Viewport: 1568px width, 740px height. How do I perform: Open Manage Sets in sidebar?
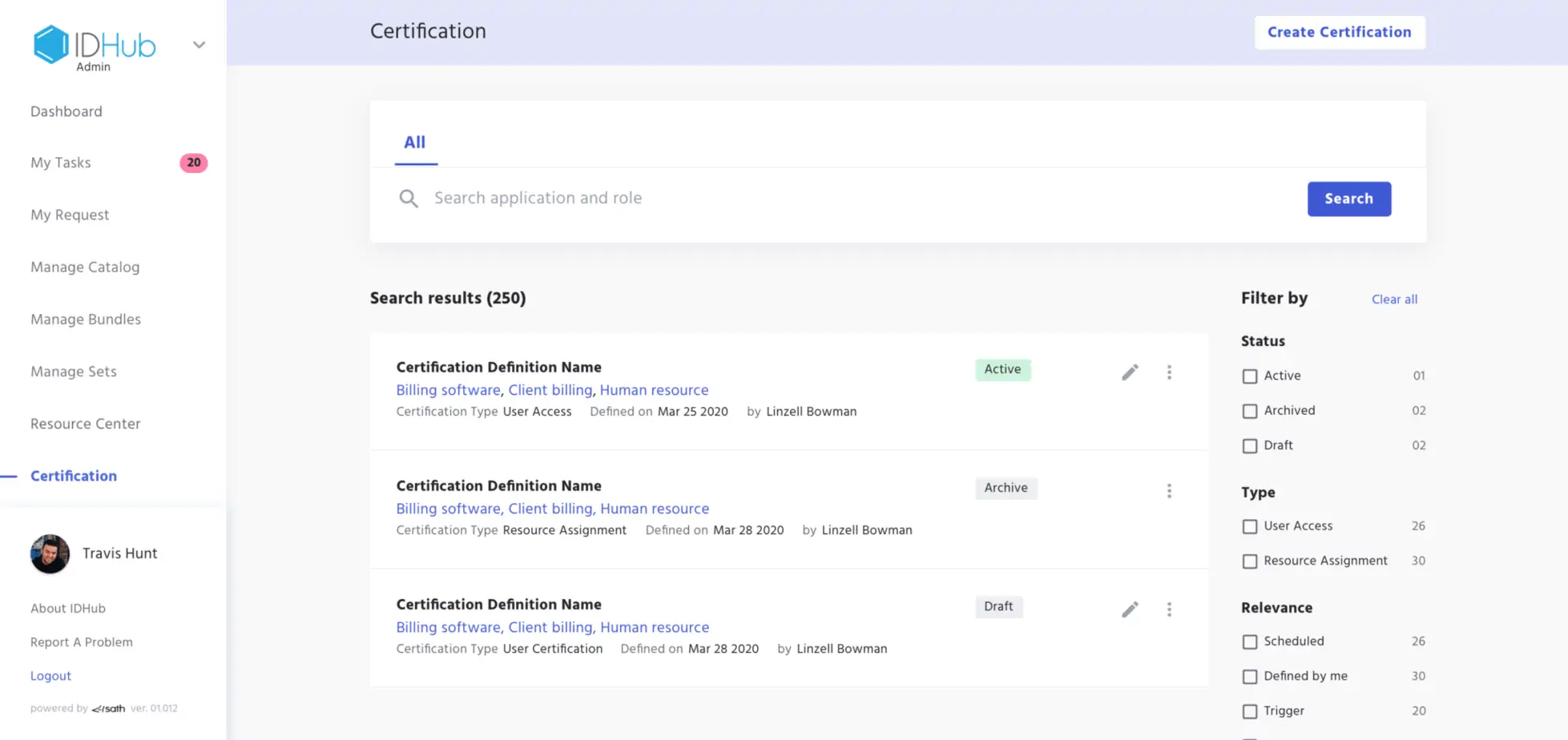[x=74, y=372]
